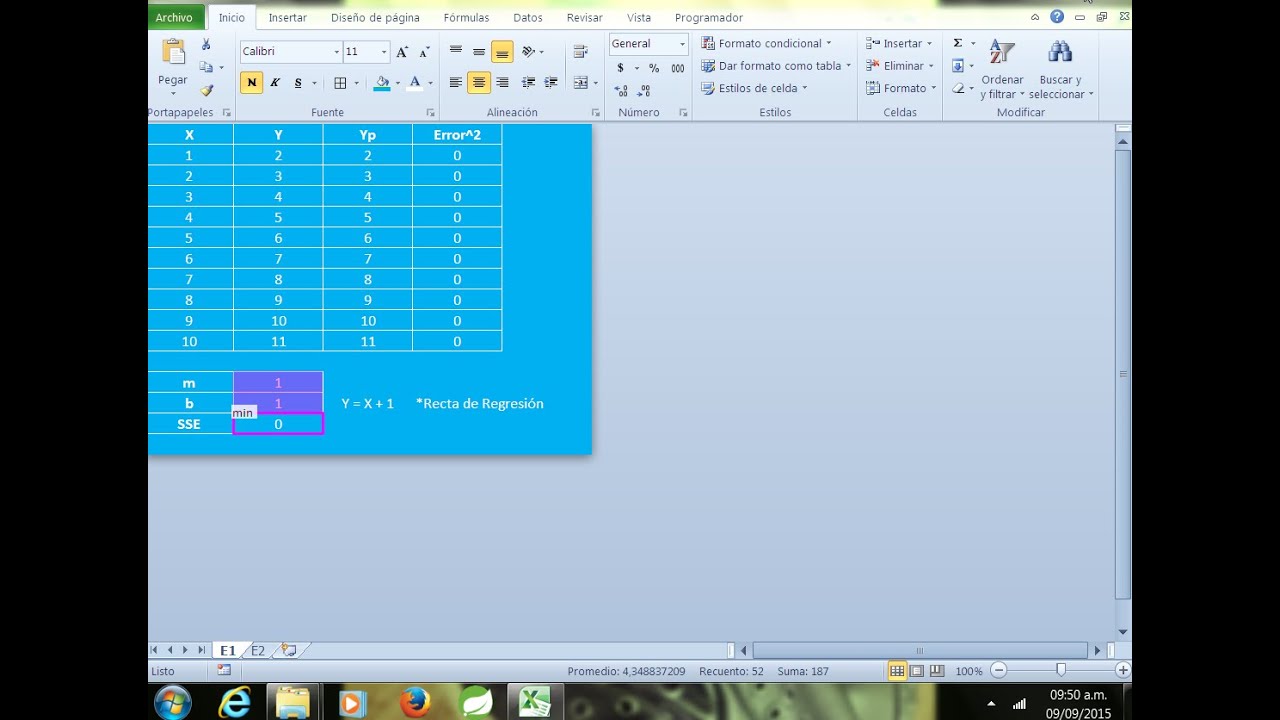Open the Calibri font name dropdown
This screenshot has width=1280, height=720.
[x=336, y=52]
